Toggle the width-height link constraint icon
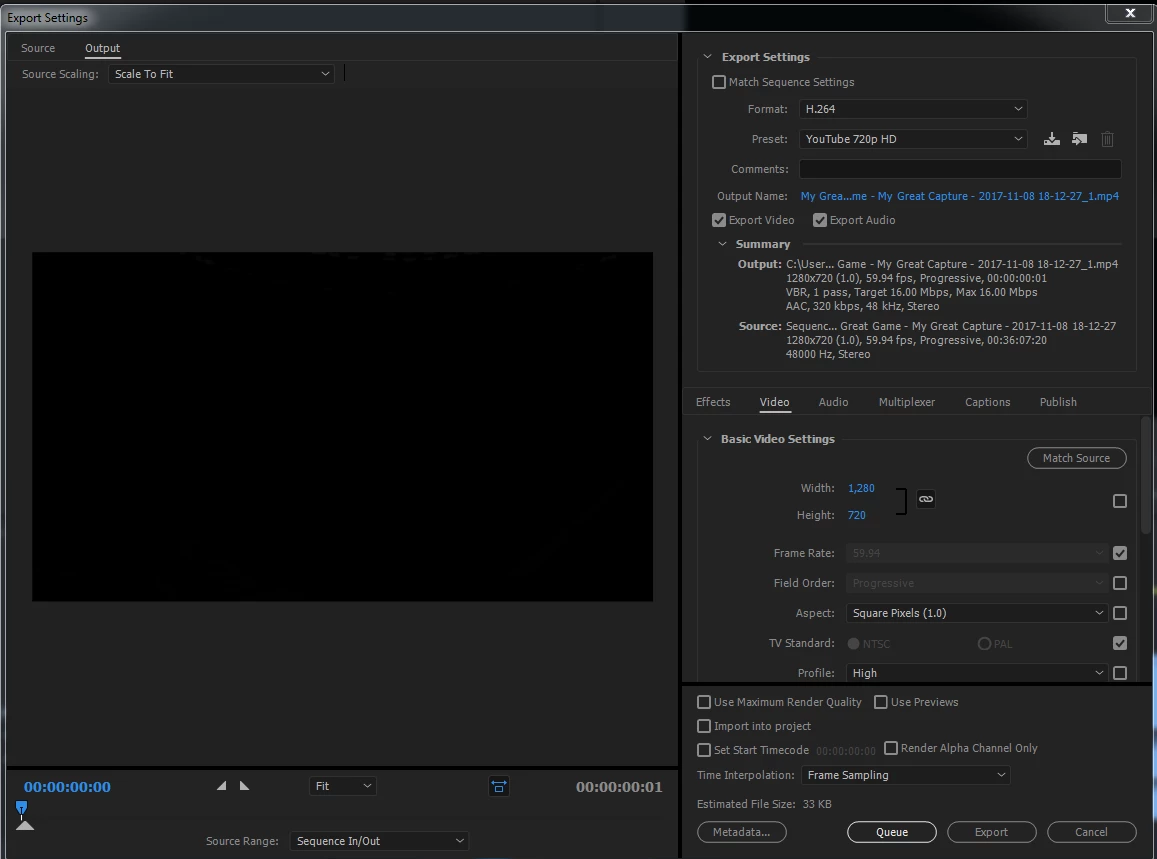Viewport: 1157px width, 859px height. (925, 499)
